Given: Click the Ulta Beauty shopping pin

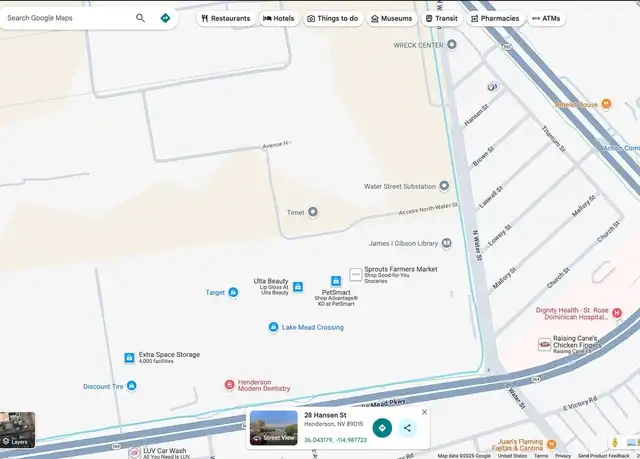Looking at the screenshot, I should [298, 287].
